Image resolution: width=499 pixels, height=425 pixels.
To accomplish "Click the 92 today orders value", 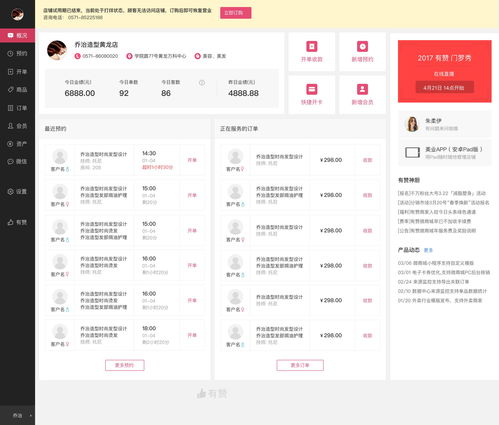I will tap(124, 93).
